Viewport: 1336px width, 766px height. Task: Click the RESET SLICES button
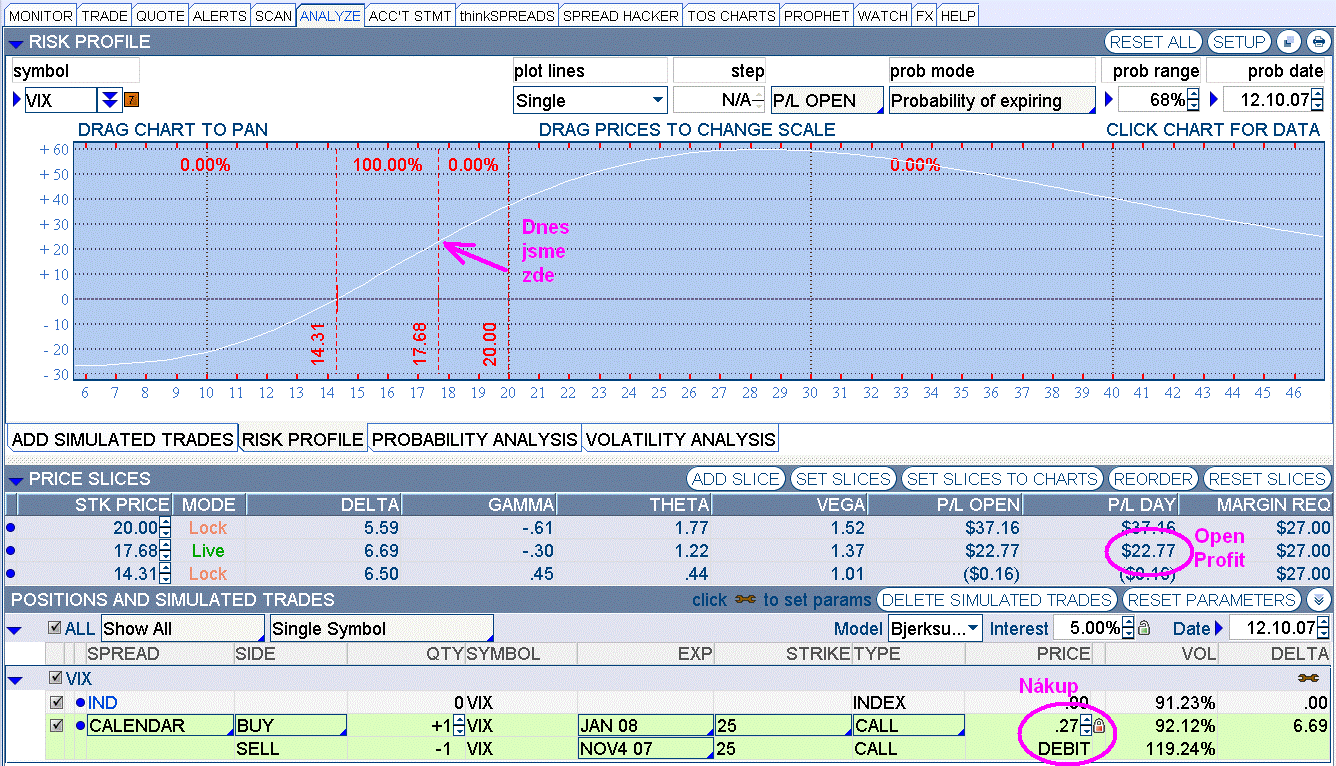pos(1267,479)
